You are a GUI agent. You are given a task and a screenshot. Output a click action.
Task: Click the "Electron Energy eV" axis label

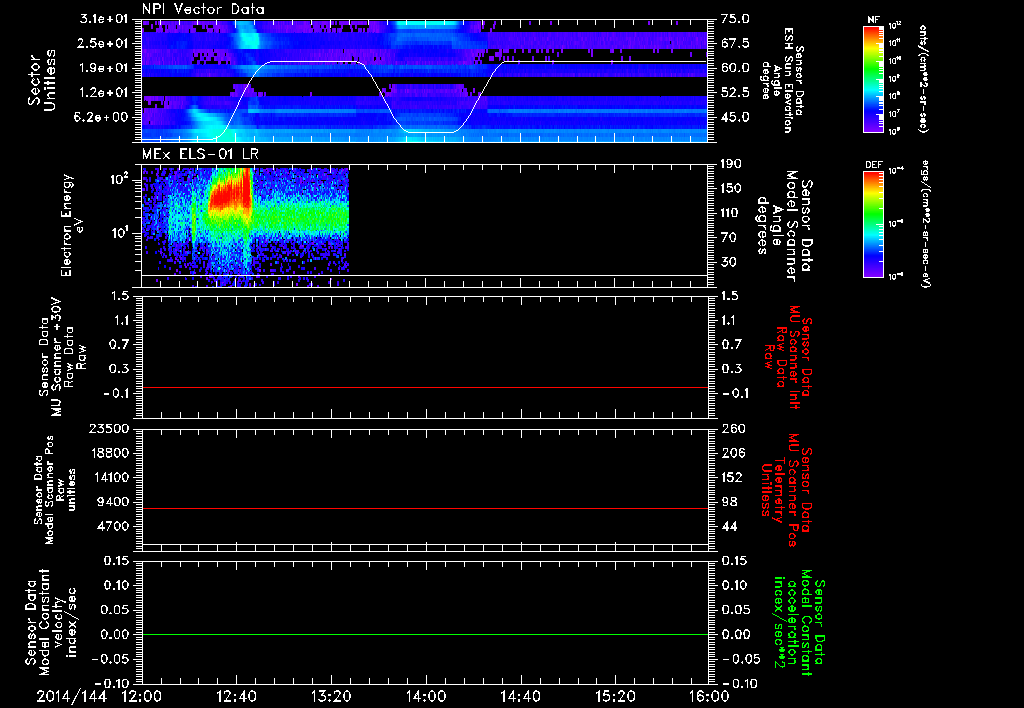click(x=72, y=225)
